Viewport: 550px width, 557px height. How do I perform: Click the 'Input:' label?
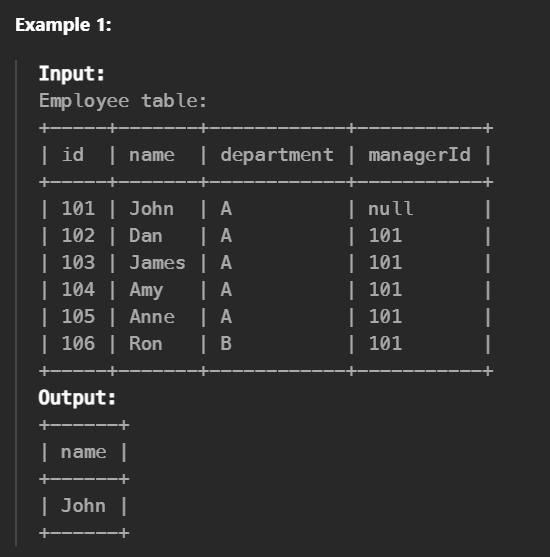71,74
